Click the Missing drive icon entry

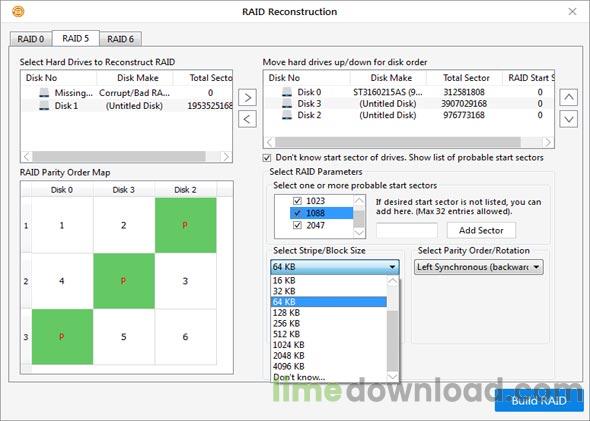coord(44,93)
